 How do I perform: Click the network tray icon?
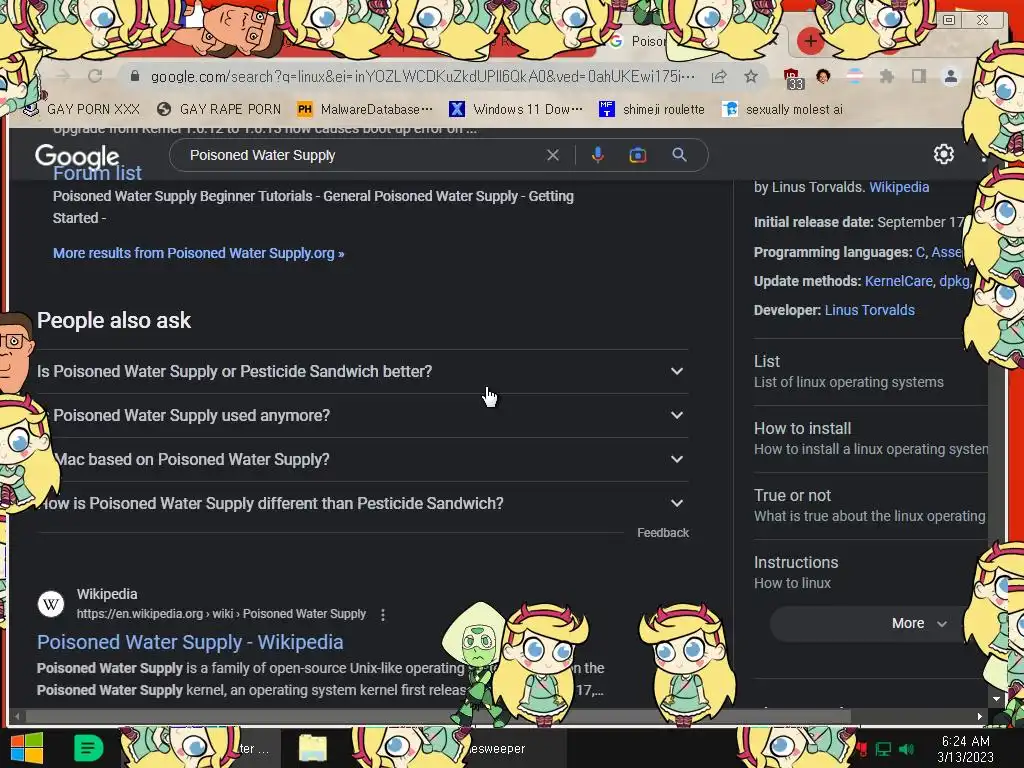click(x=884, y=749)
